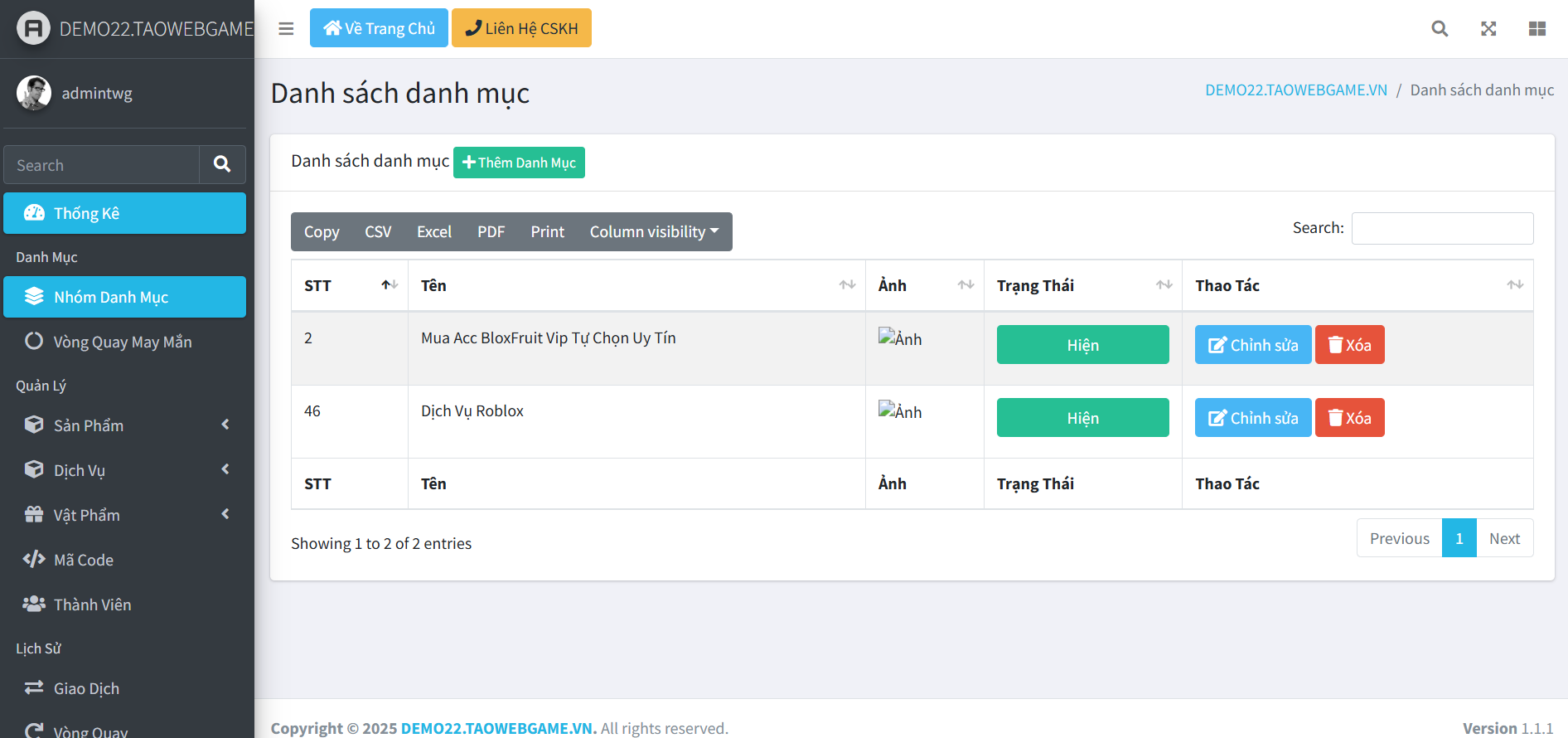Screen dimensions: 1568x738
Task: Focus the sidebar Search input
Action: click(101, 164)
